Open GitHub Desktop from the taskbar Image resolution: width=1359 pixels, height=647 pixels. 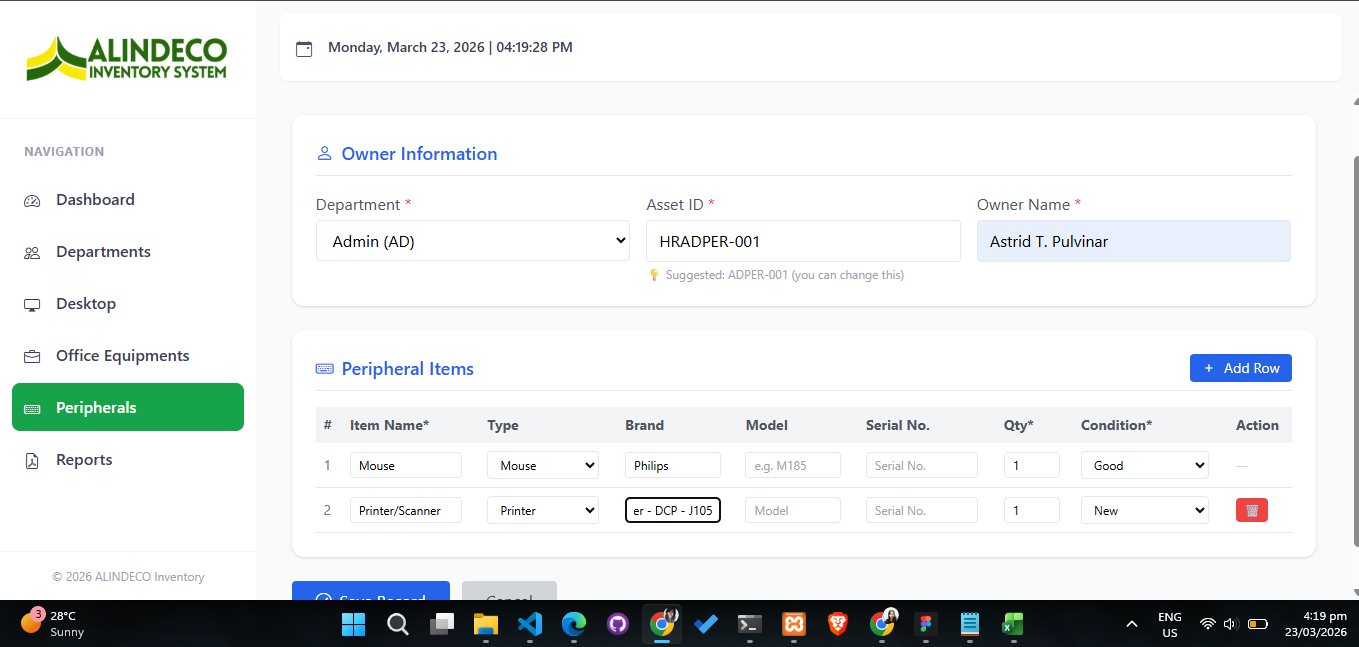point(618,624)
